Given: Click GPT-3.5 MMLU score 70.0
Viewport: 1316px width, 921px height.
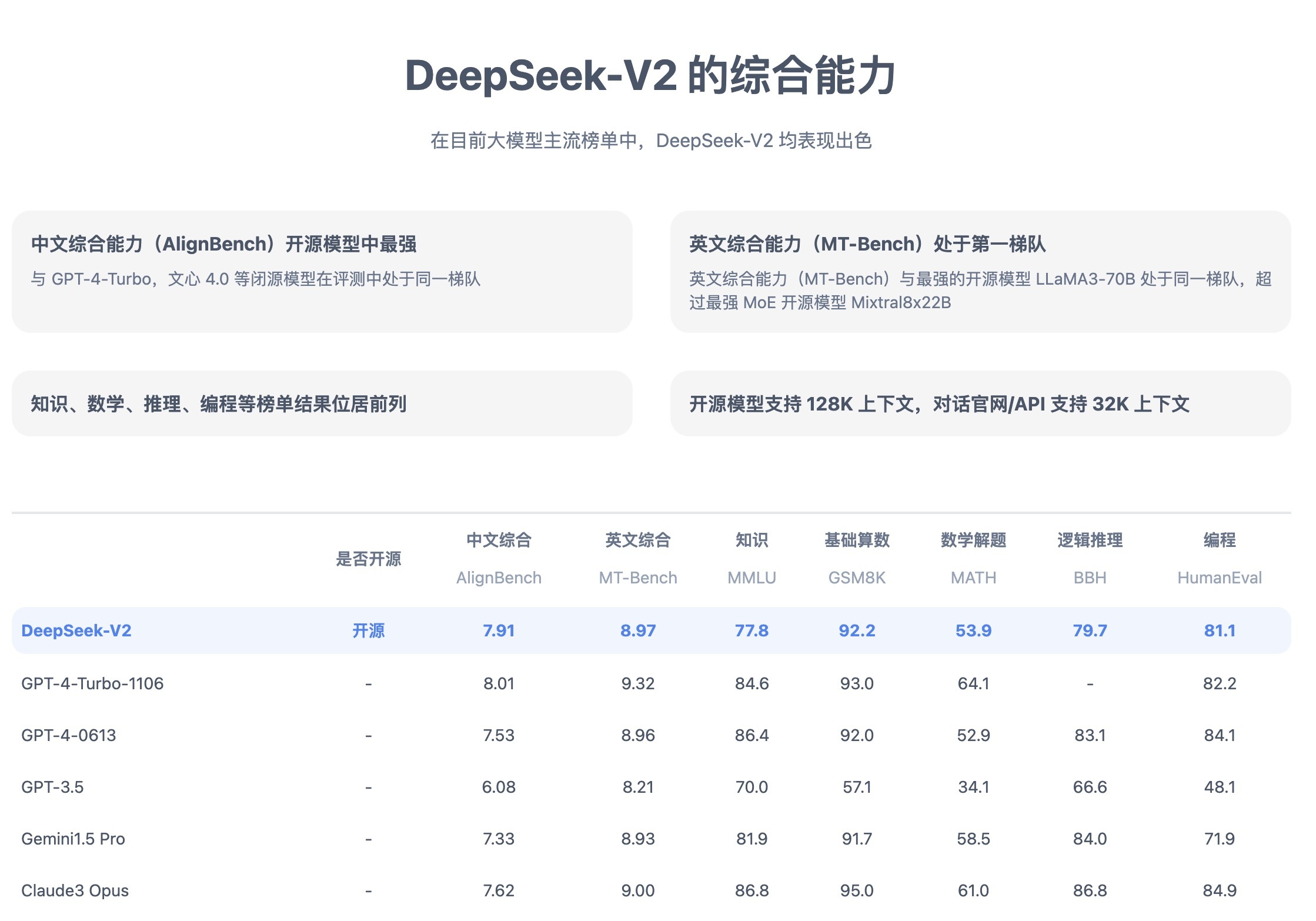Looking at the screenshot, I should coord(751,787).
